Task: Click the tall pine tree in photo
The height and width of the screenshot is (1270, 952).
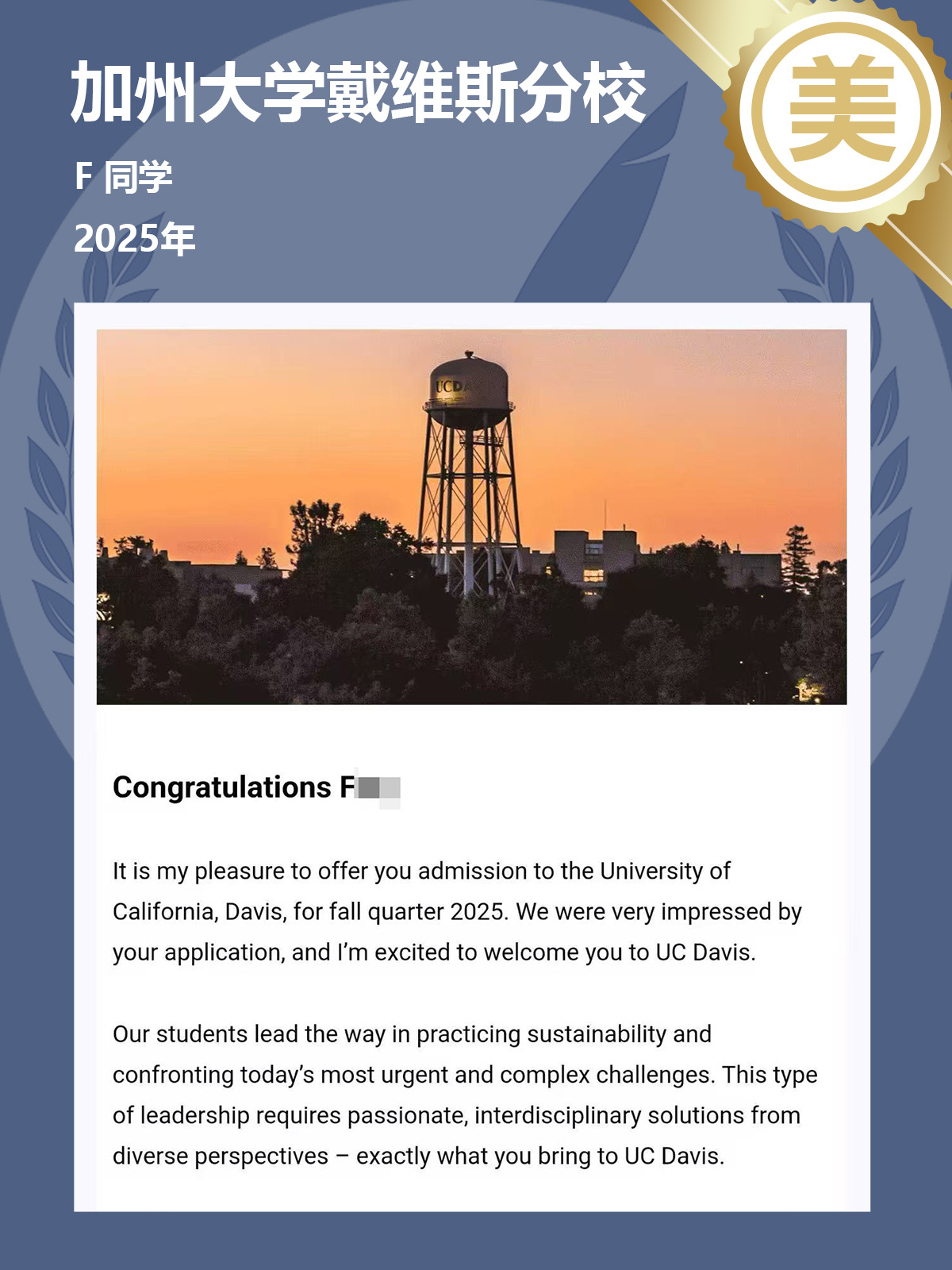Action: tap(797, 560)
